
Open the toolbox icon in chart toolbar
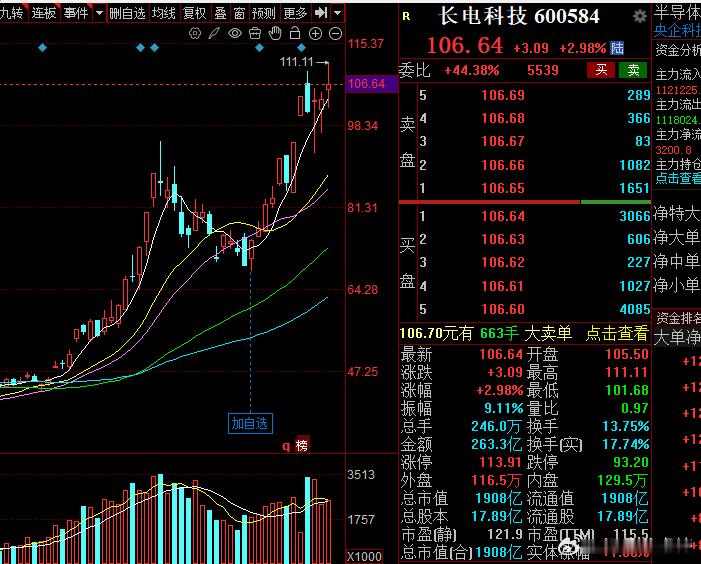(x=255, y=34)
